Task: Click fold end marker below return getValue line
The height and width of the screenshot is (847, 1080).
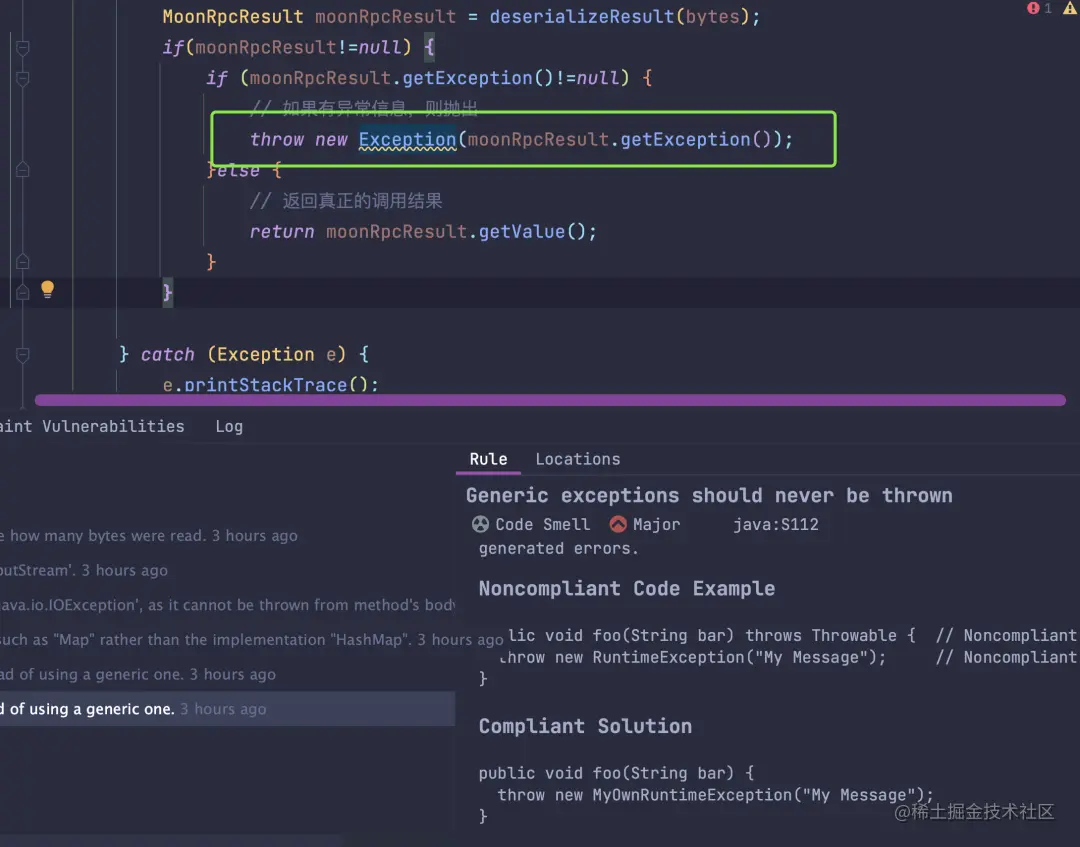Action: tap(23, 262)
